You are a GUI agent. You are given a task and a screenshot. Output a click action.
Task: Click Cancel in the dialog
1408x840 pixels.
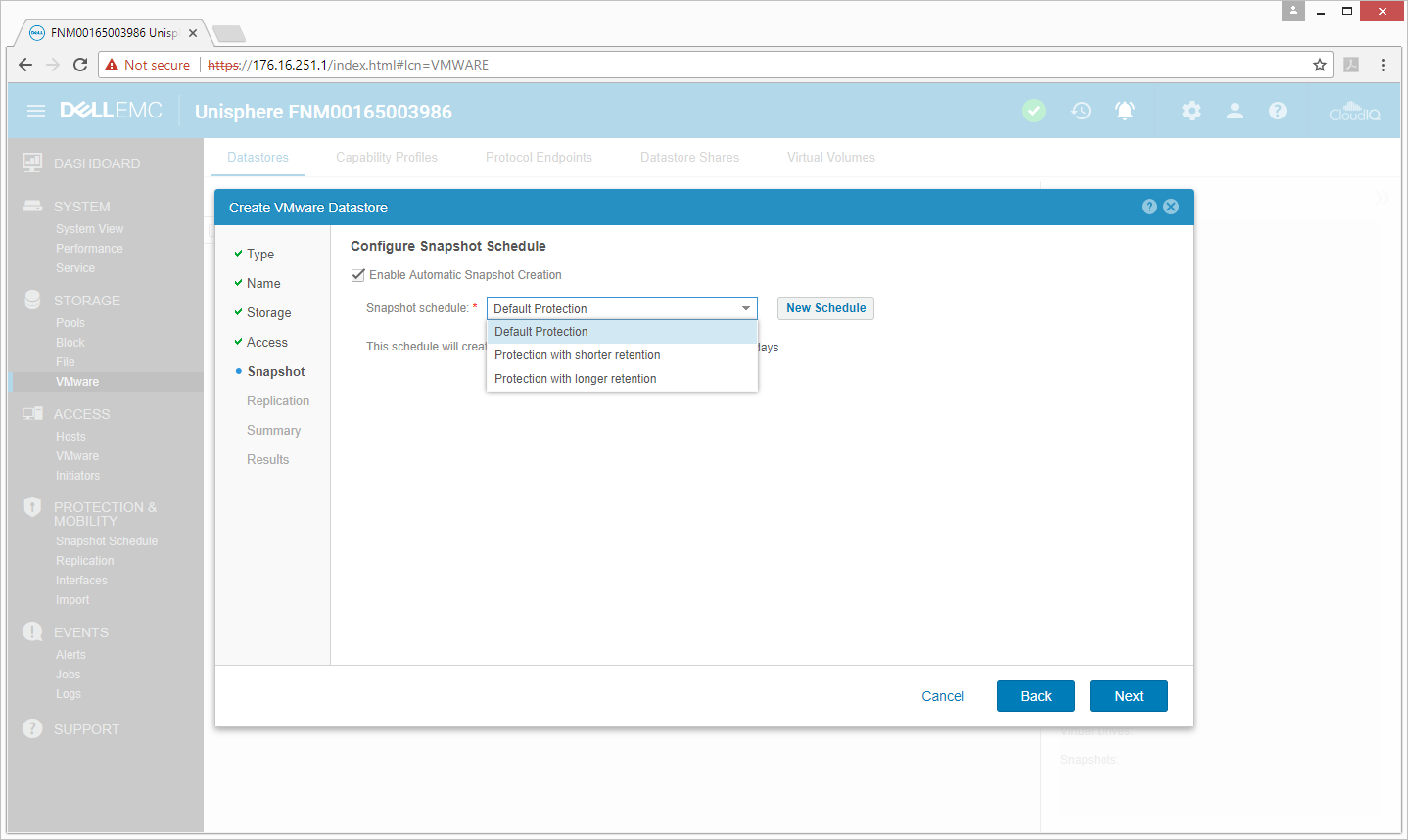coord(943,696)
